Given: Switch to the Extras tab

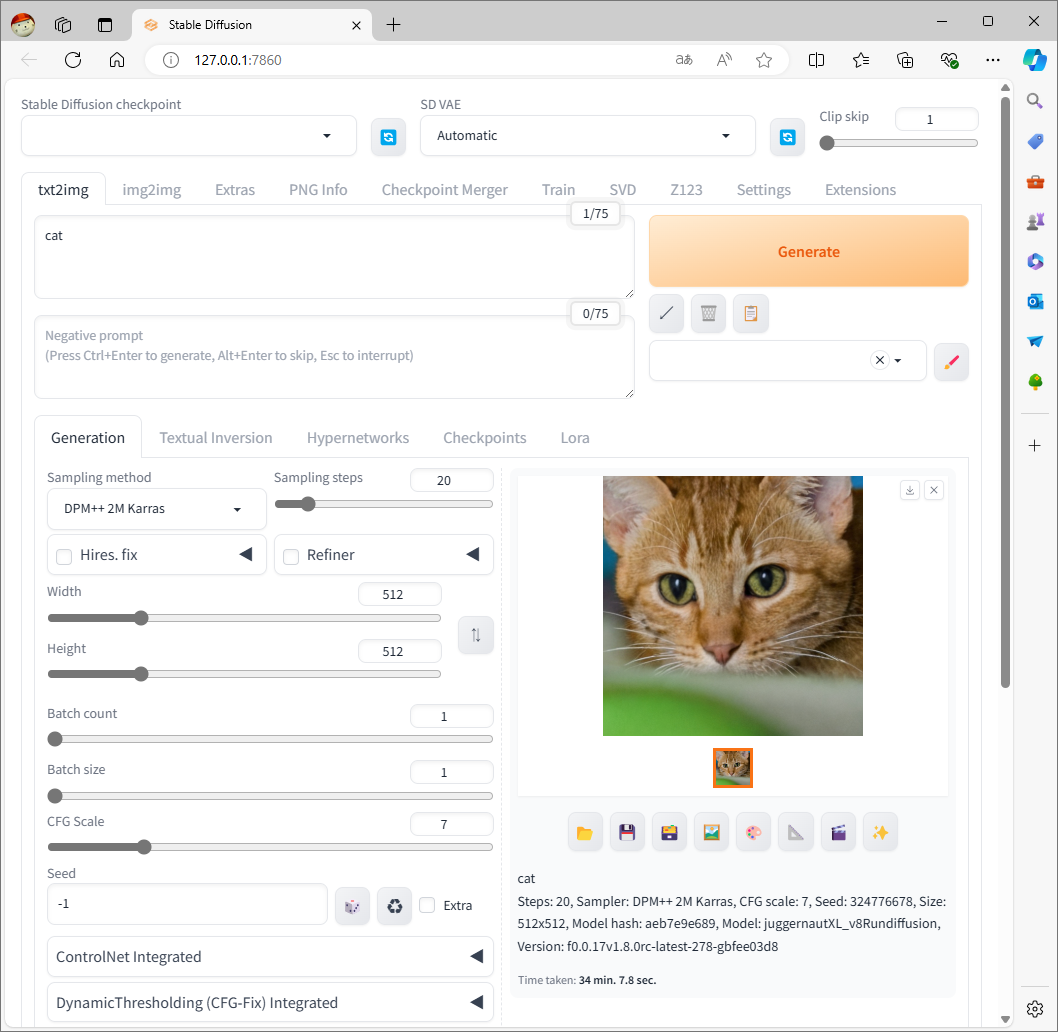Looking at the screenshot, I should (x=235, y=190).
